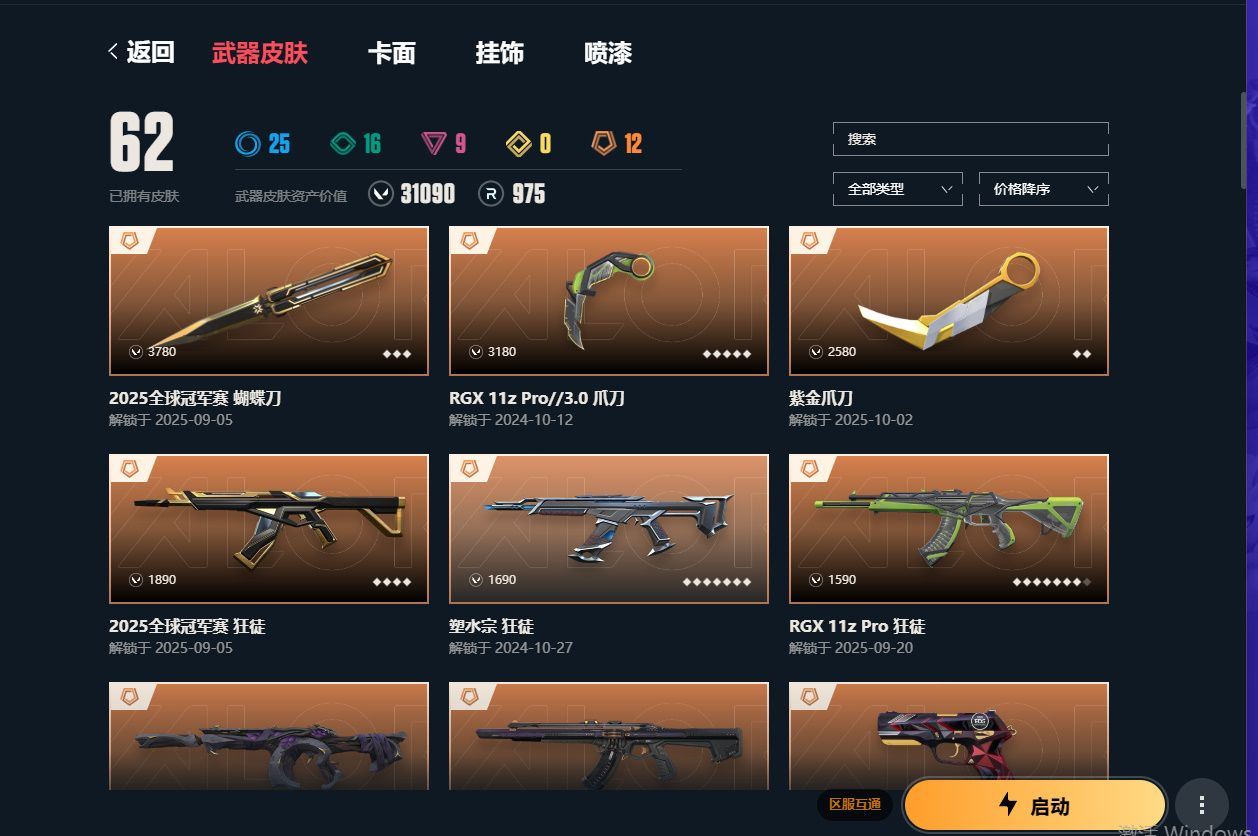Open the three-dot more options button

click(1201, 805)
